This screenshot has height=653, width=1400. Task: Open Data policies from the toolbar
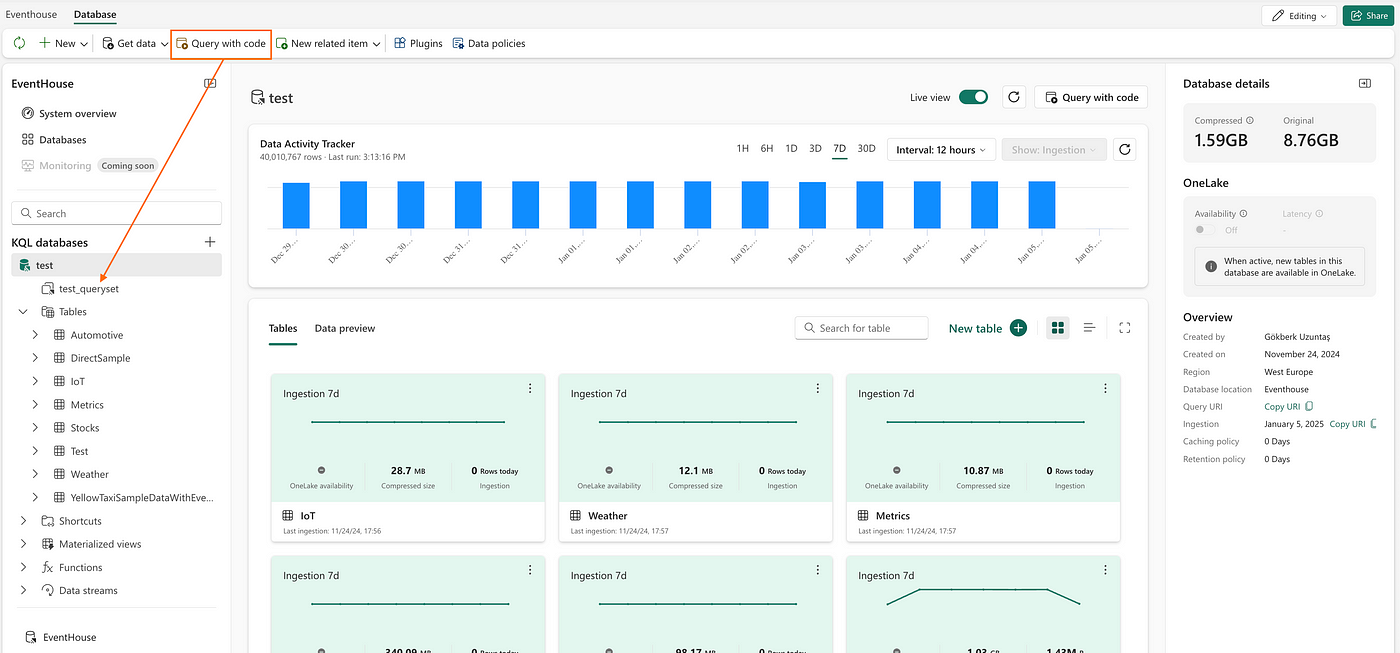tap(488, 44)
